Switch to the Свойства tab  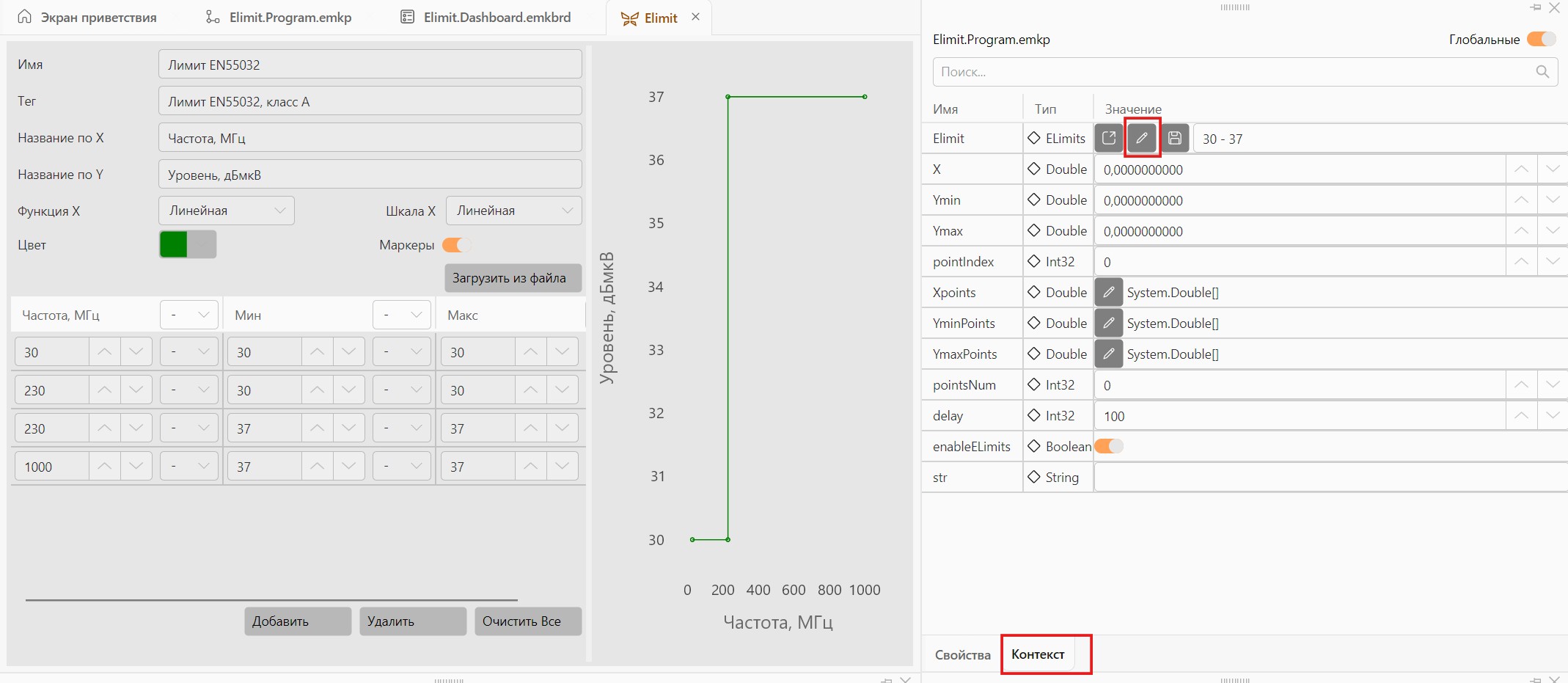coord(962,654)
